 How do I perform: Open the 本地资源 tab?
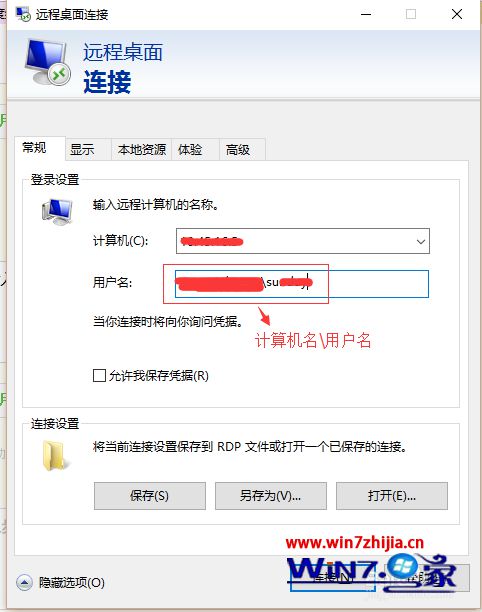142,149
